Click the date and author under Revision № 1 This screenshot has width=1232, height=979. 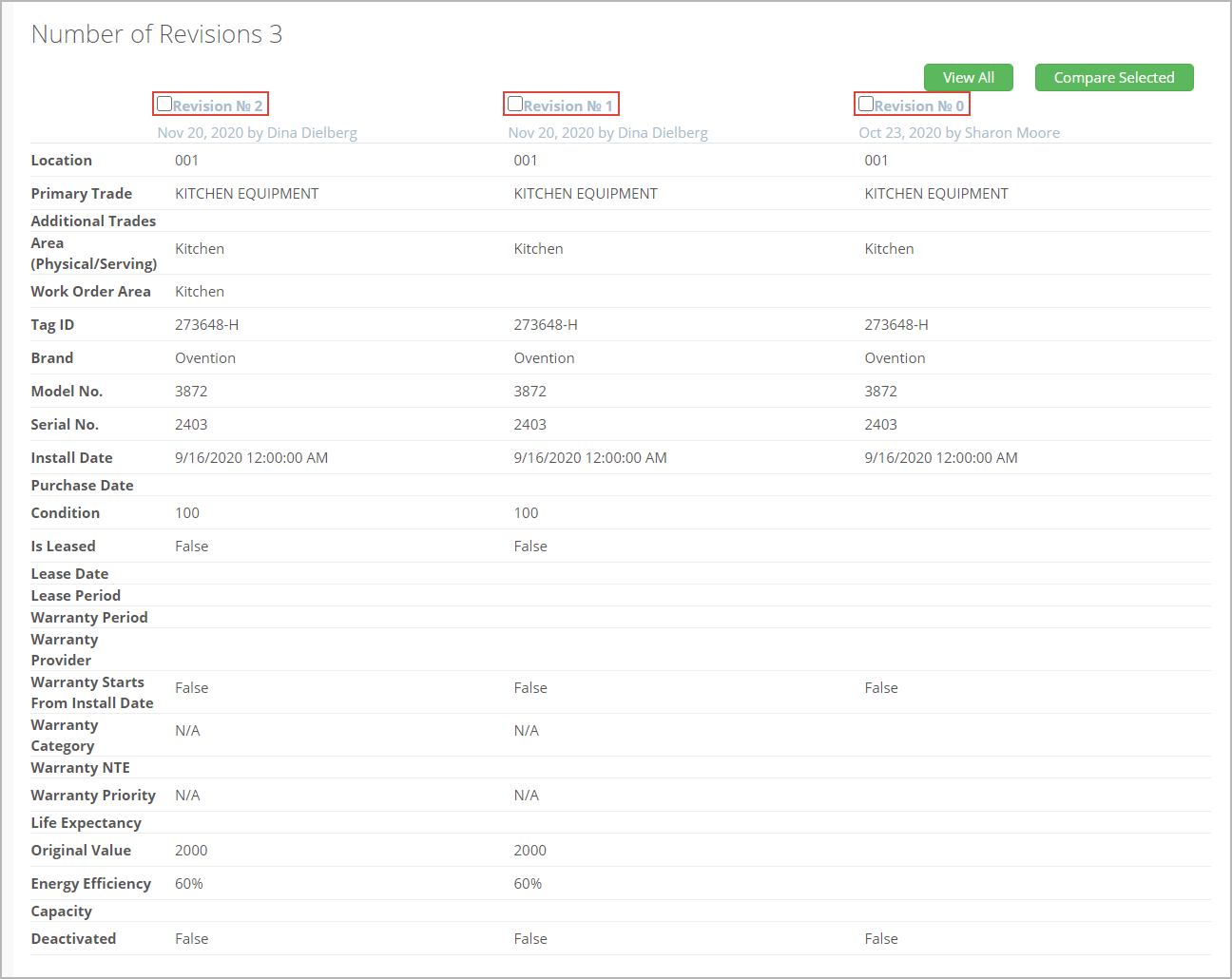pos(607,133)
